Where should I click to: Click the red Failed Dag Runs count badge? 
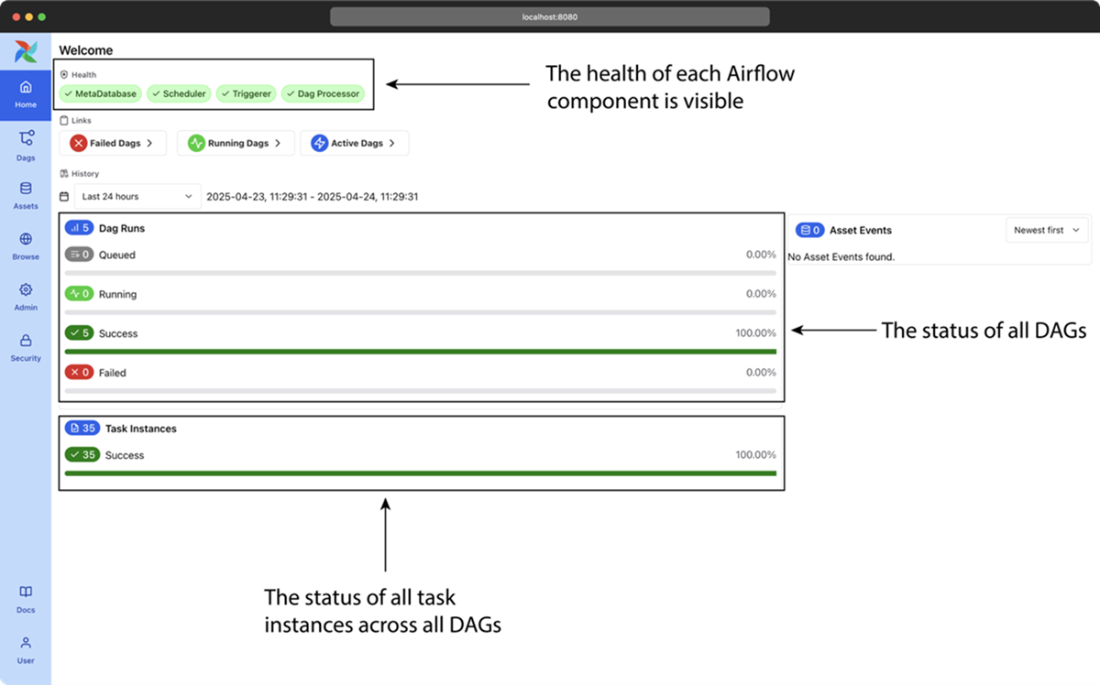point(79,373)
